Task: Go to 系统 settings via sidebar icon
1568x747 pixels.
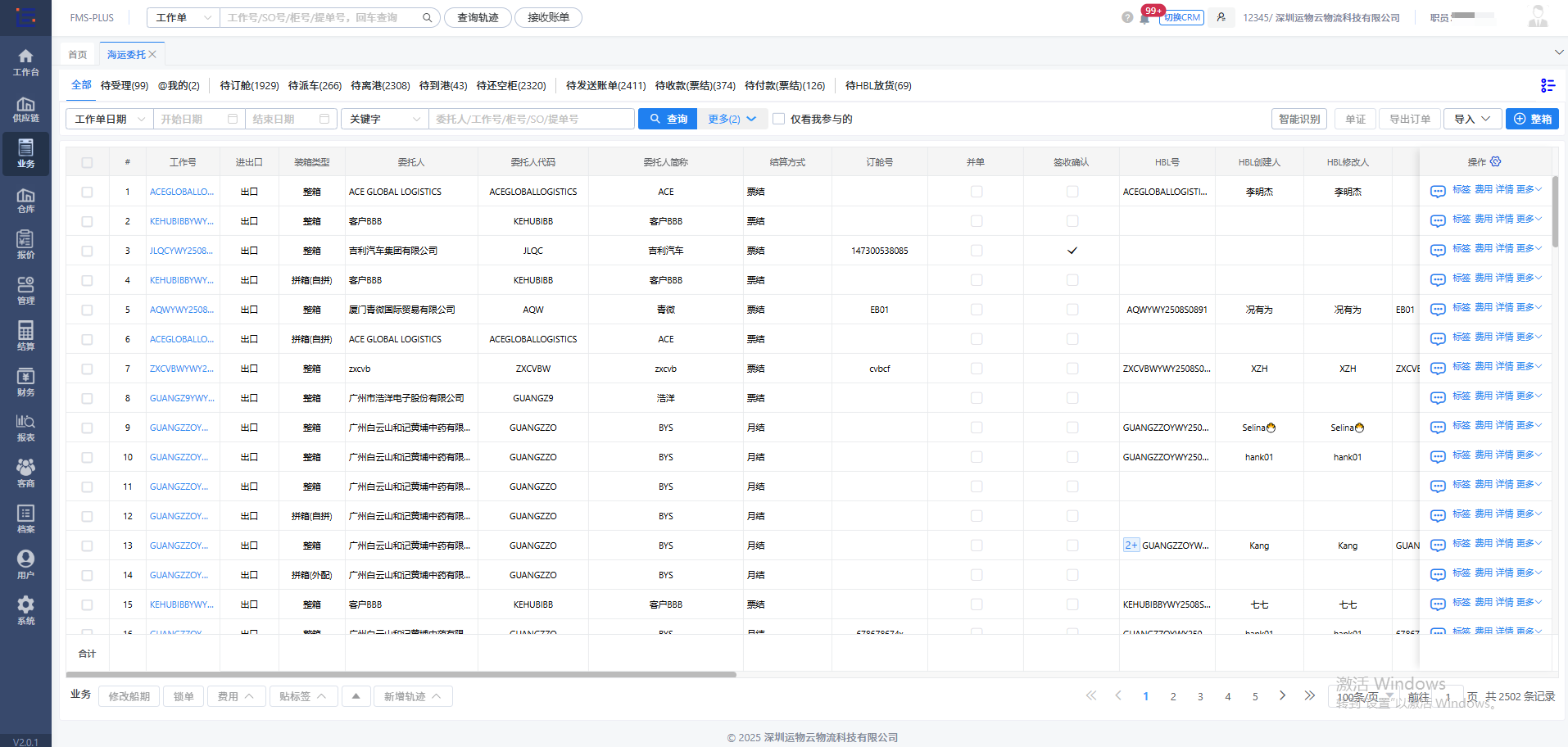Action: [x=25, y=609]
